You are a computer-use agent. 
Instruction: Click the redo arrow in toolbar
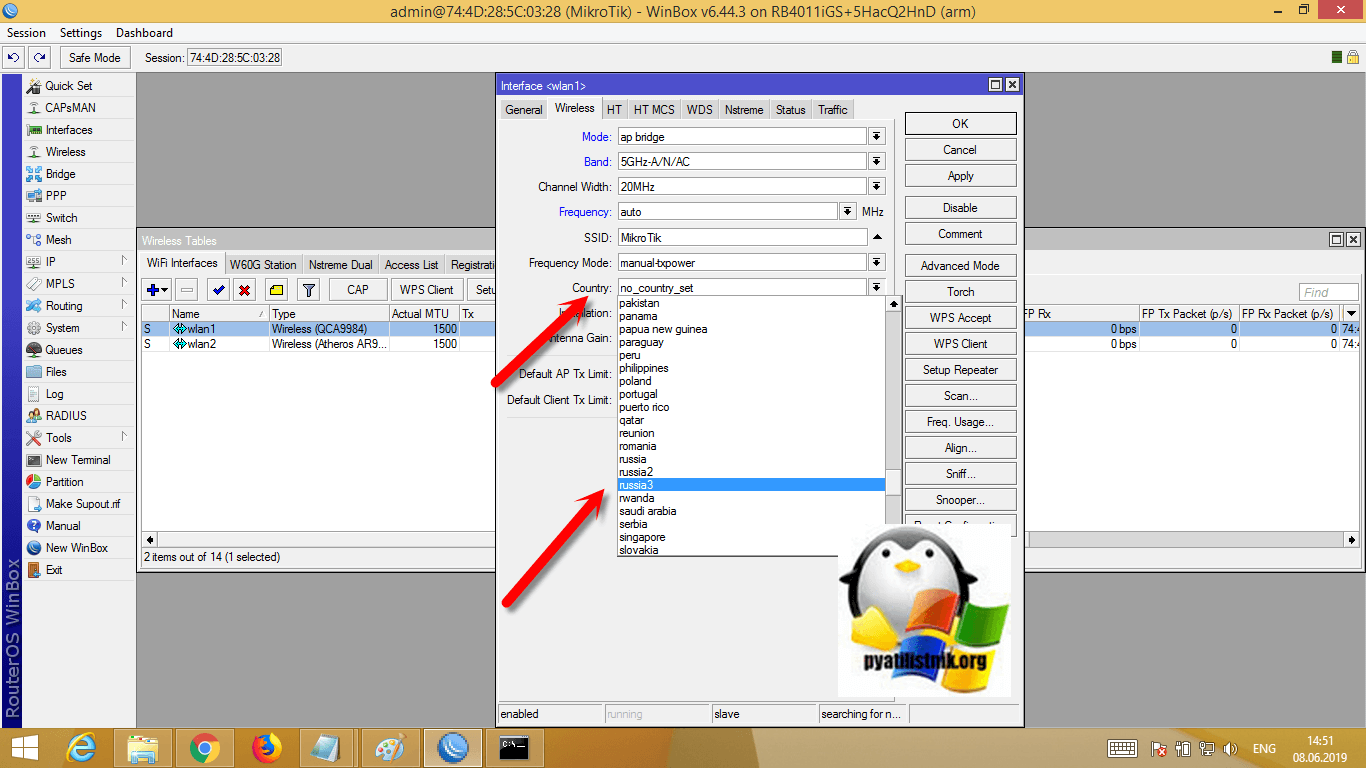click(39, 58)
